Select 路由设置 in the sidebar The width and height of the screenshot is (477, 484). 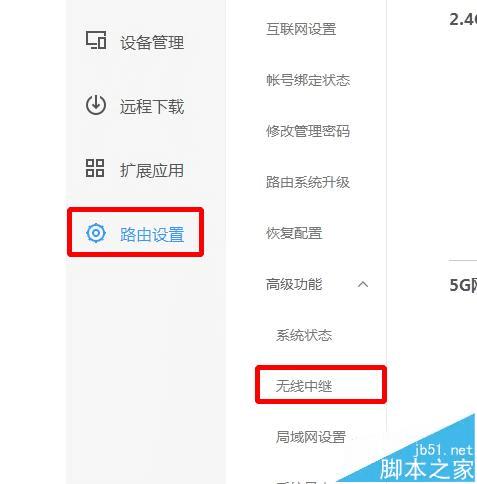coord(152,234)
